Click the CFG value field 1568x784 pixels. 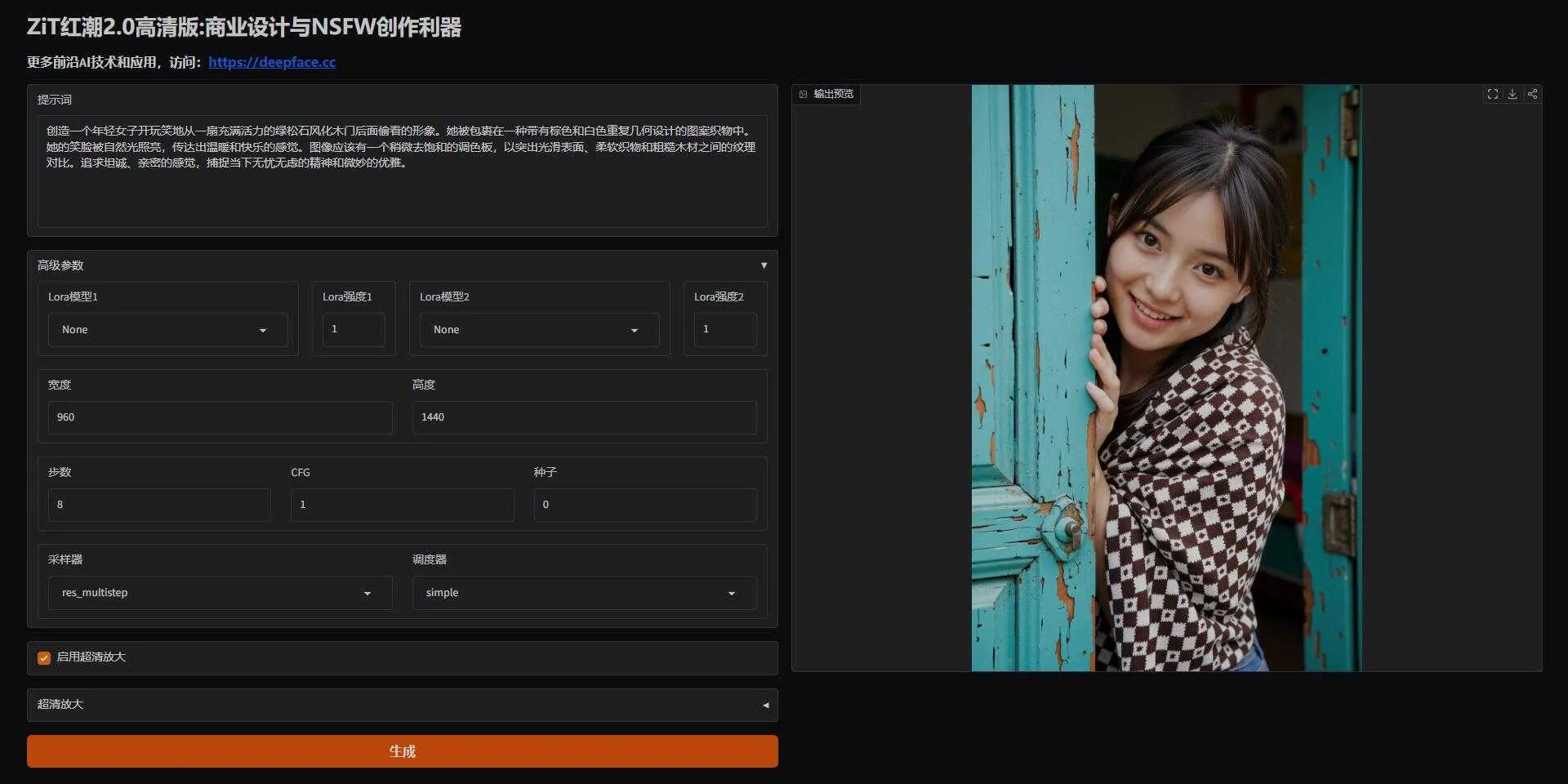[x=402, y=505]
